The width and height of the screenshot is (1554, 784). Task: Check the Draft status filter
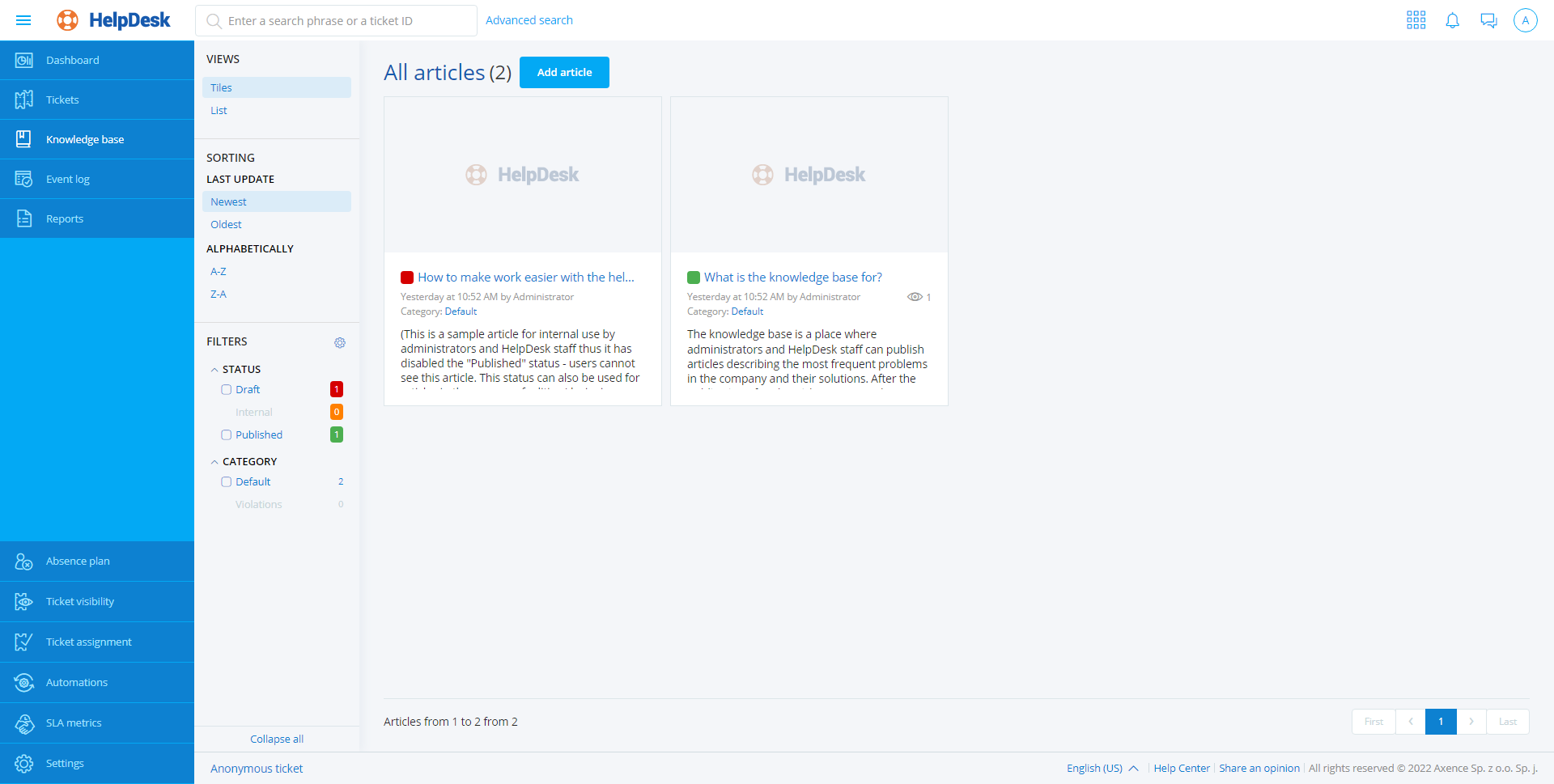click(227, 390)
